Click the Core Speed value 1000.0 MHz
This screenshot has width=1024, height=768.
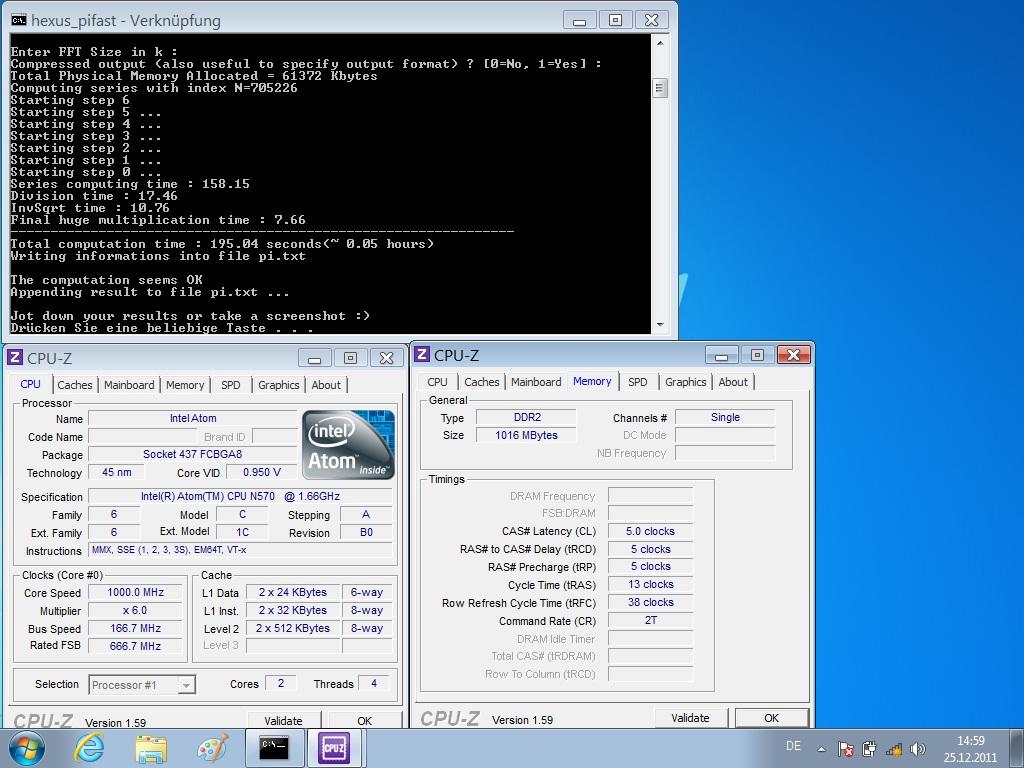point(135,592)
